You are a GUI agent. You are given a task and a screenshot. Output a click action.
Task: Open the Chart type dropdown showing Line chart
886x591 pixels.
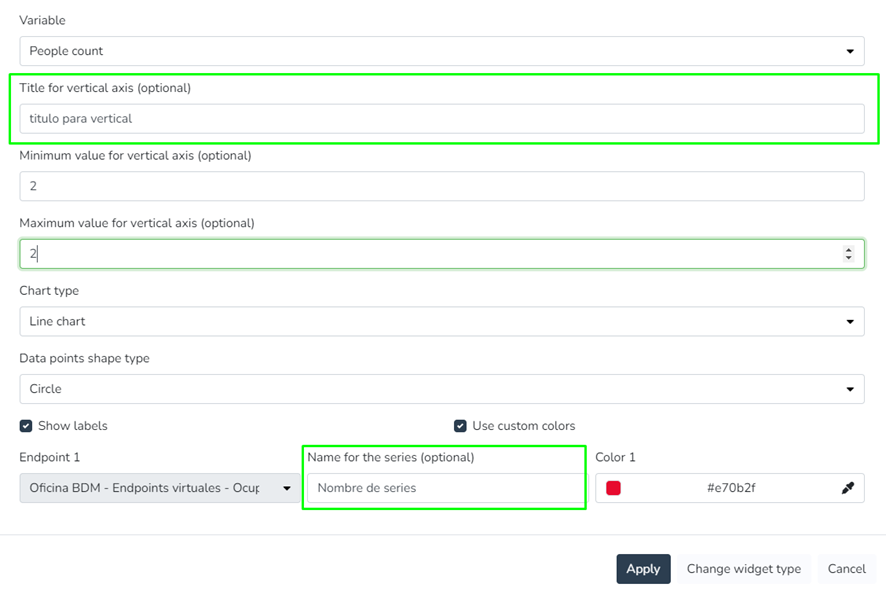[x=441, y=321]
